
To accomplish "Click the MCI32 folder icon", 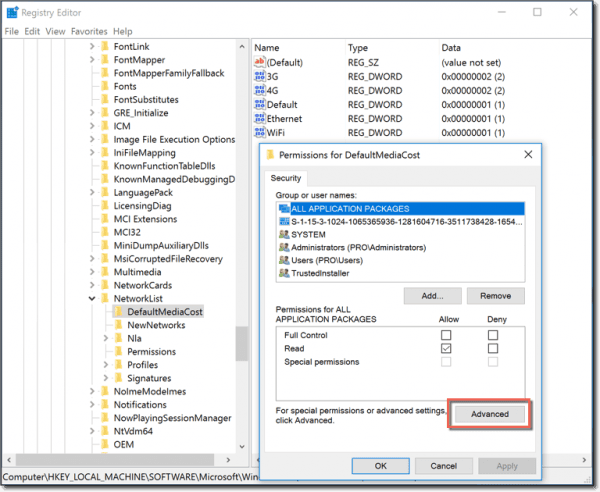I will point(105,232).
